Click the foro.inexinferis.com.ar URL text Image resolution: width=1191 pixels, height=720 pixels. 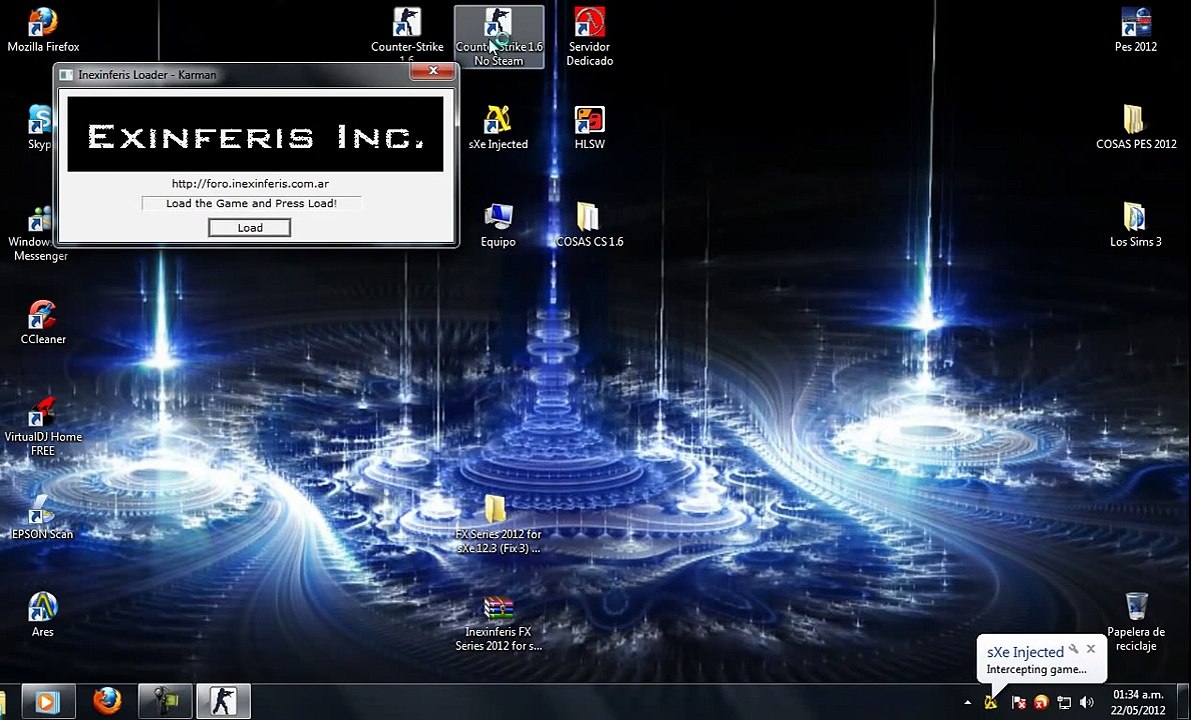point(250,183)
